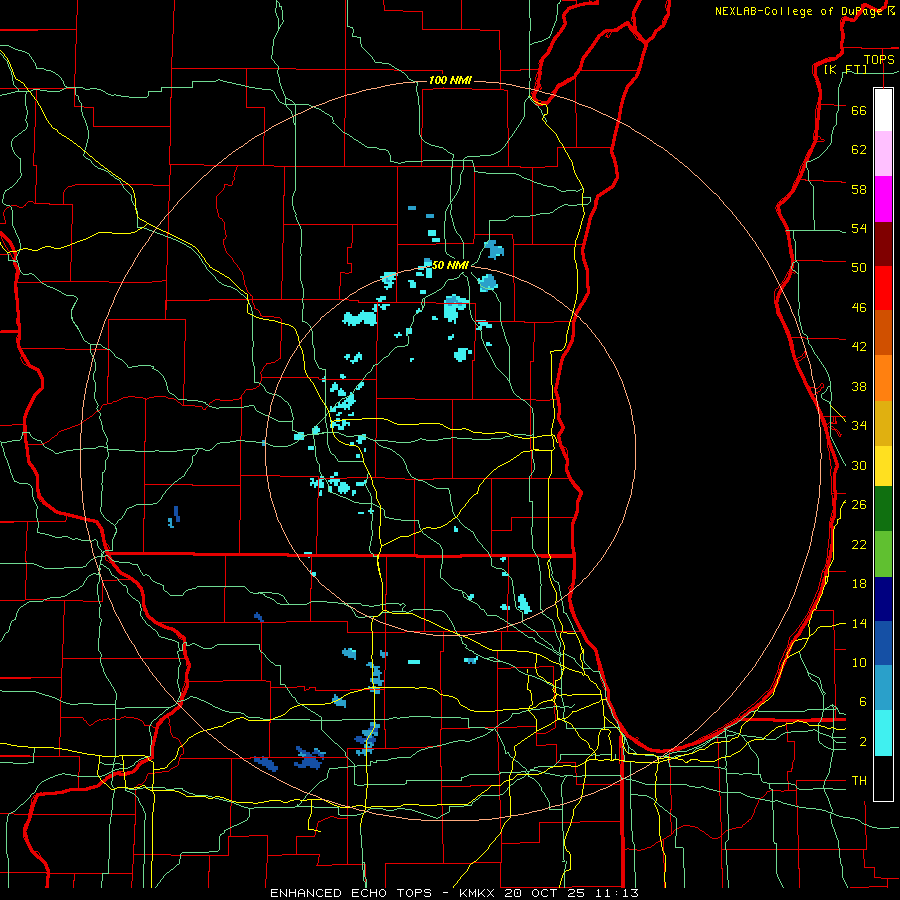Click the medium blue swatch between 10 and 14
Screen dimensions: 900x900
coord(883,643)
